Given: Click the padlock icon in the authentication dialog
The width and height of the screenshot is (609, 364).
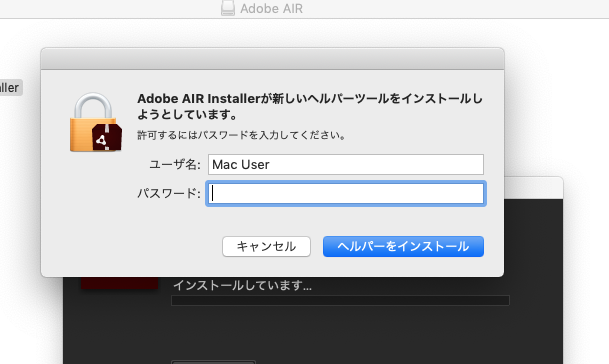Looking at the screenshot, I should click(93, 122).
